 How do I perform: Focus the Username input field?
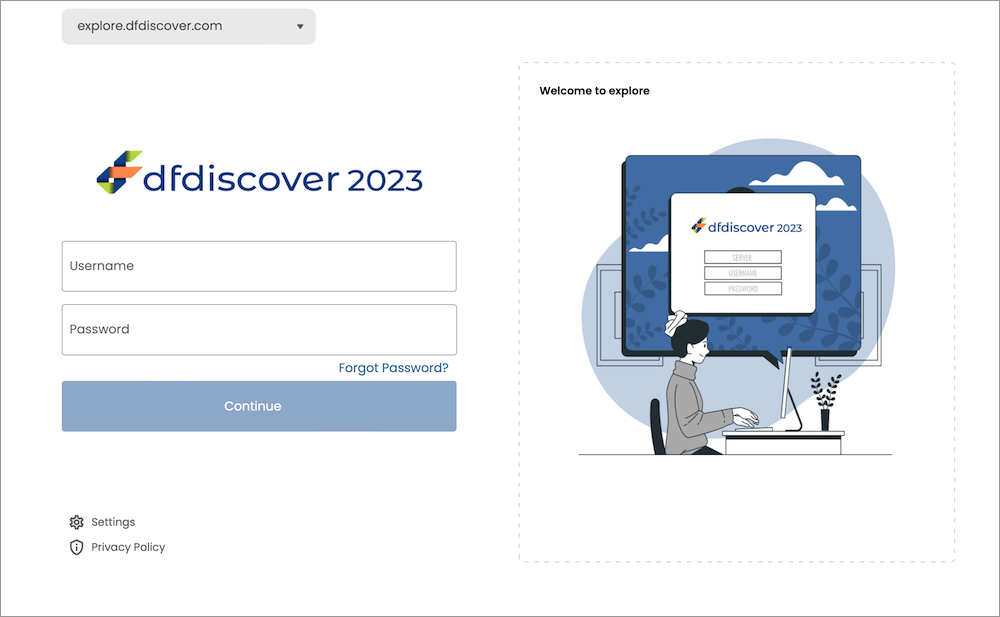pos(259,266)
